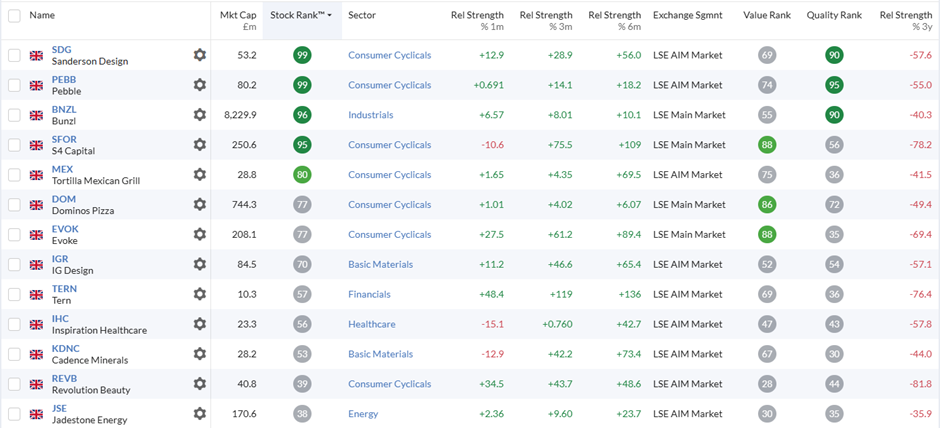This screenshot has height=428, width=940.
Task: Click S4 Capital 3y value -78.2
Action: click(921, 145)
